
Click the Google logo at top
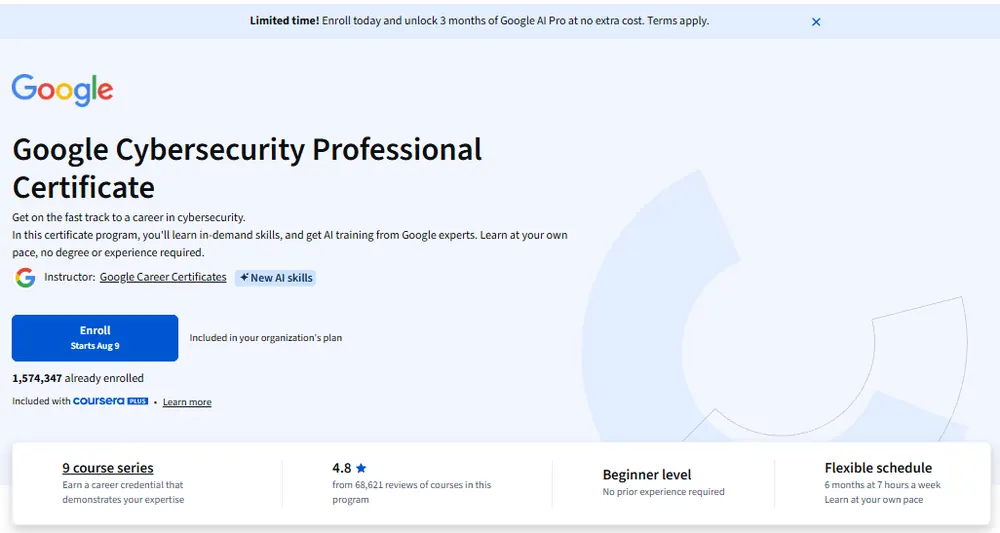pos(62,90)
